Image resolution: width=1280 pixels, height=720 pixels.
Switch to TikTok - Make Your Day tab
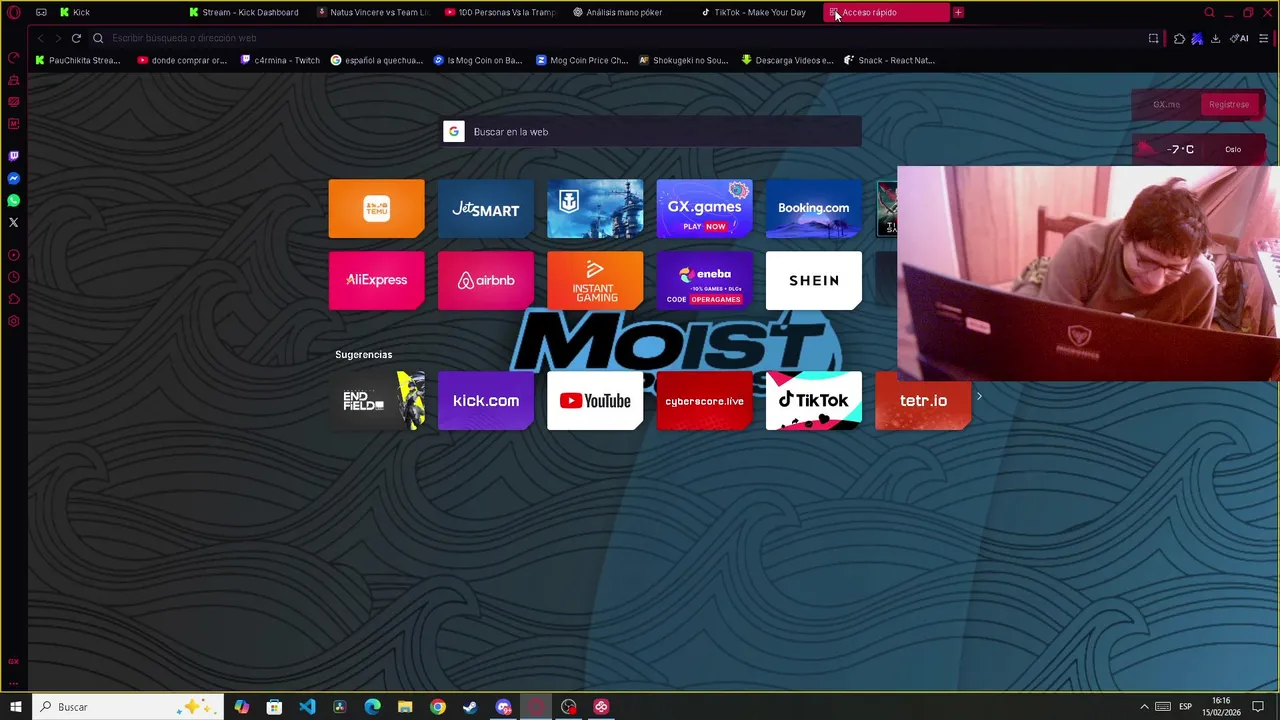758,12
